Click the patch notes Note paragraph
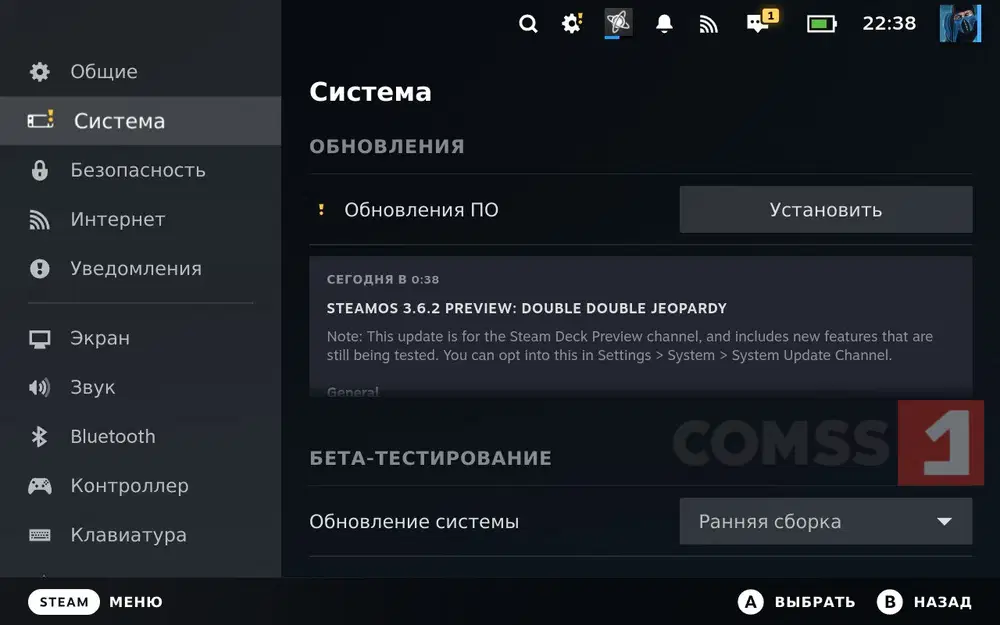The height and width of the screenshot is (625, 1000). click(629, 346)
